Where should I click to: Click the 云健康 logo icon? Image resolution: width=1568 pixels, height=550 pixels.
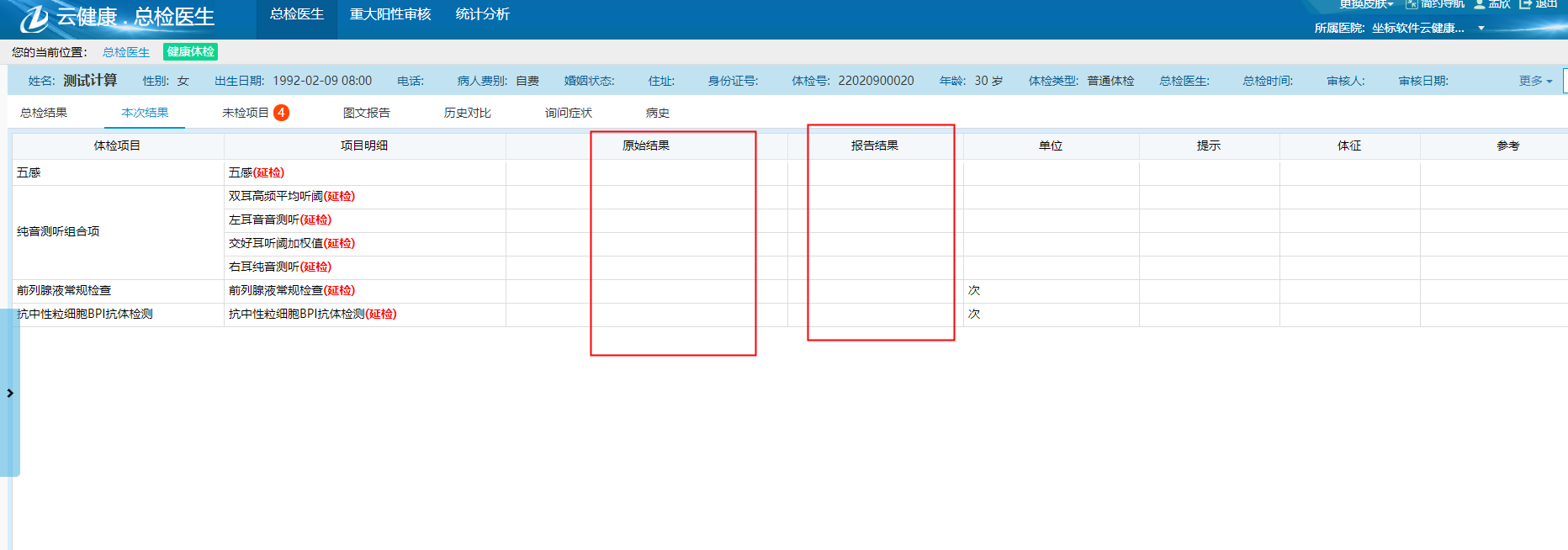coord(34,19)
